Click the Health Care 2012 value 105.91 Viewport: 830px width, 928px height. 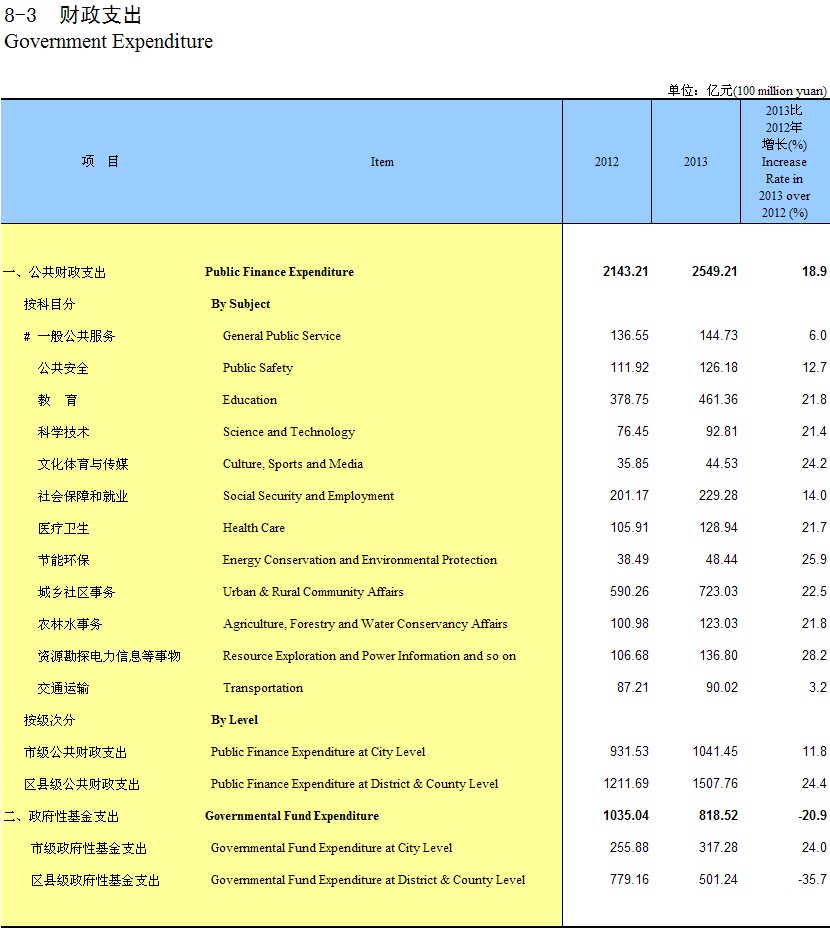click(x=629, y=528)
